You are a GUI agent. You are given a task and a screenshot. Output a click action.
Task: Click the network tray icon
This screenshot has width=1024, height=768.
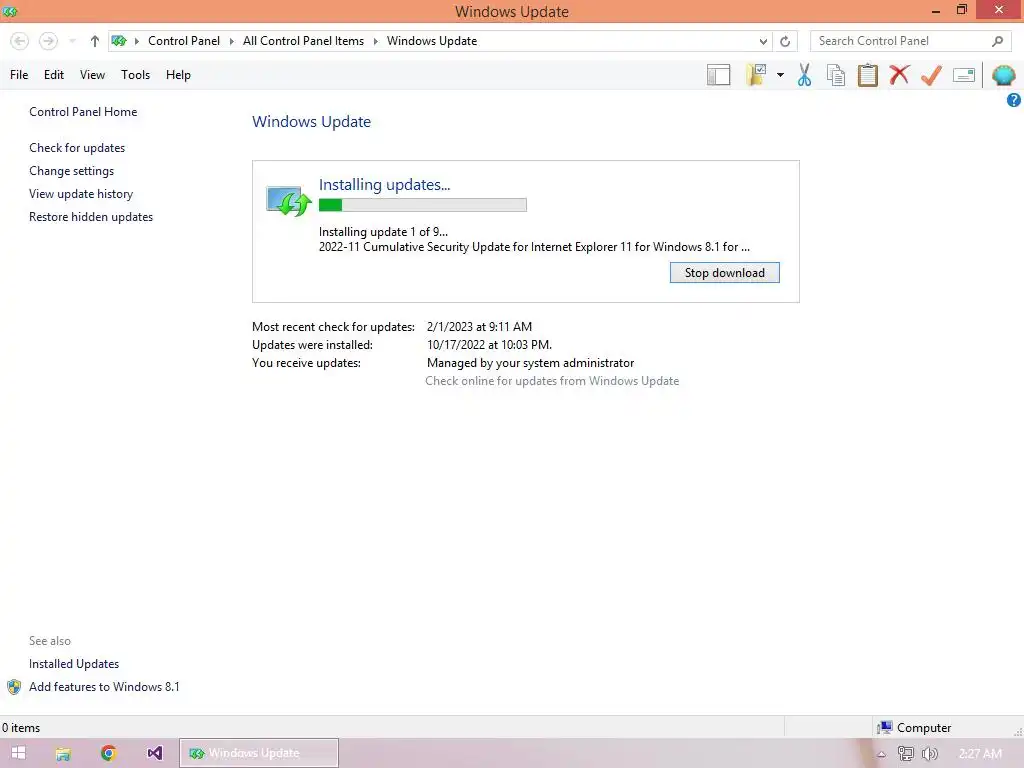point(905,754)
